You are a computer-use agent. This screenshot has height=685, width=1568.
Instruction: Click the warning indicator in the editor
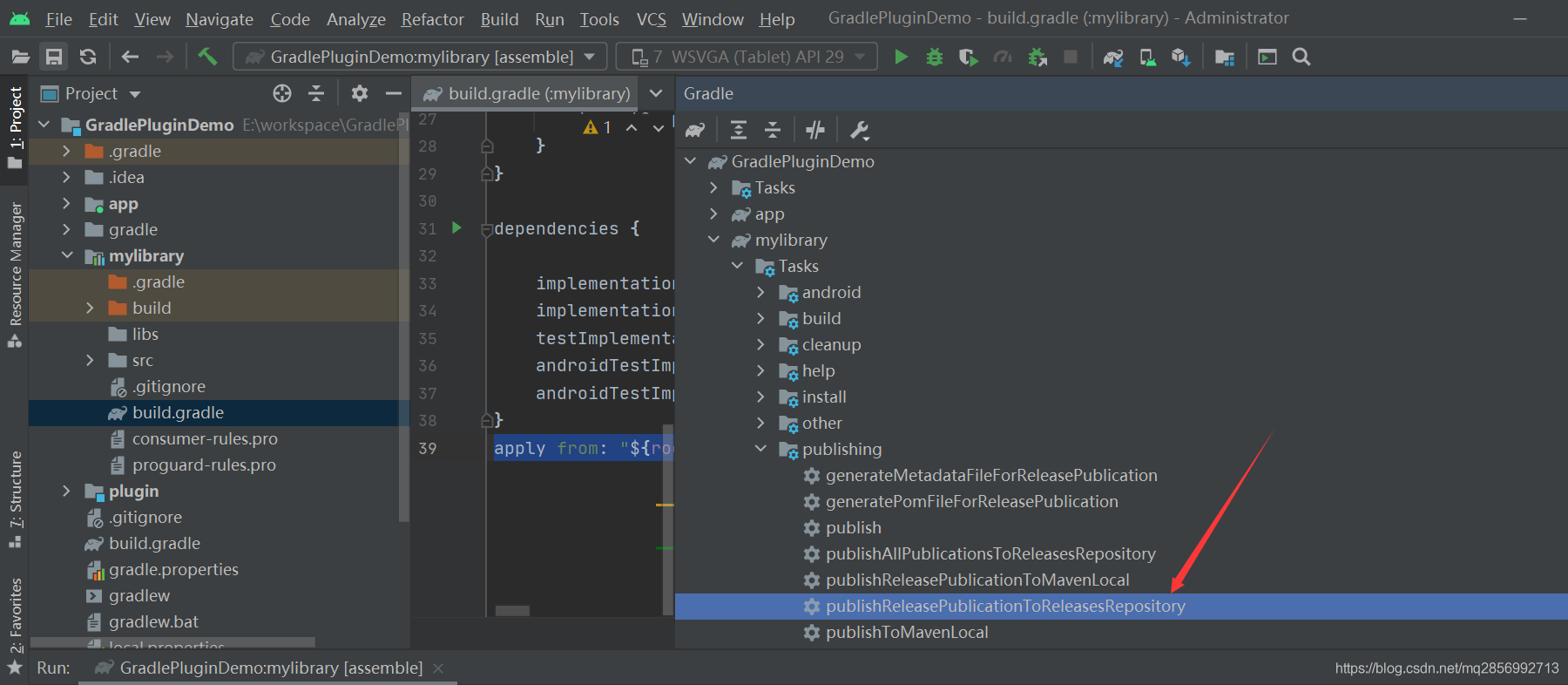[x=598, y=127]
